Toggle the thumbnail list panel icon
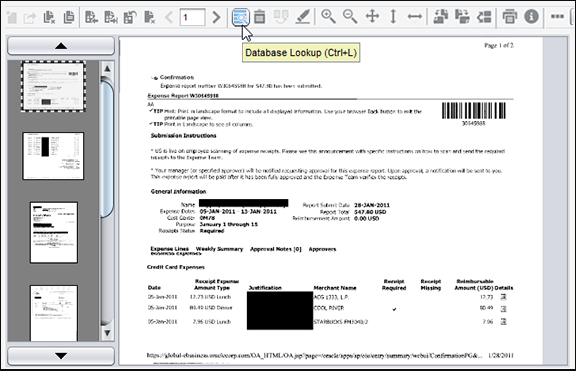576x371 pixels. 484,17
